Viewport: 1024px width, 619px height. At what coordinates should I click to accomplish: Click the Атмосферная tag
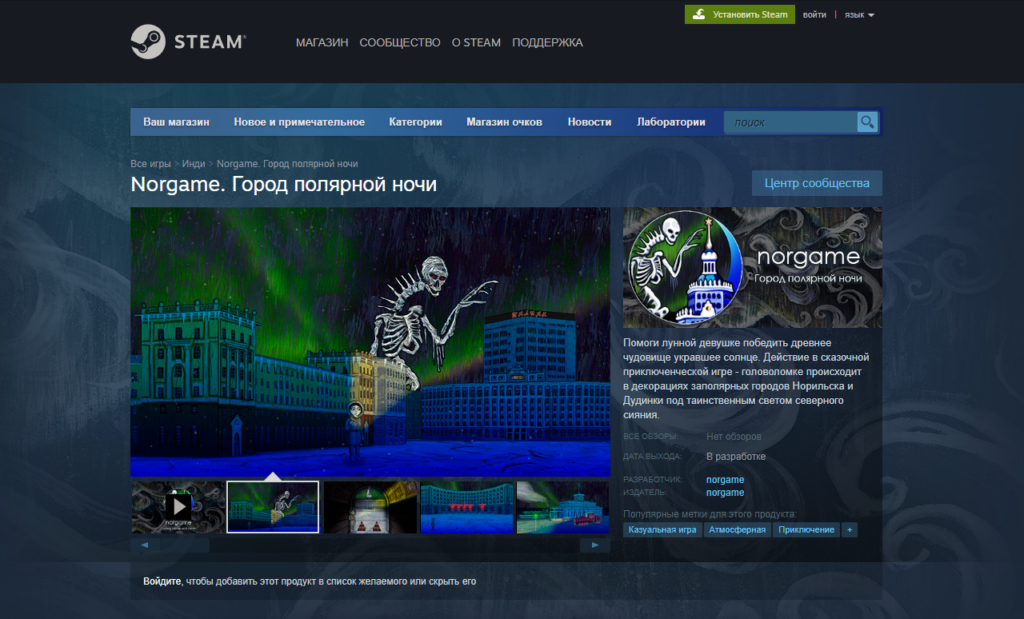coord(737,530)
